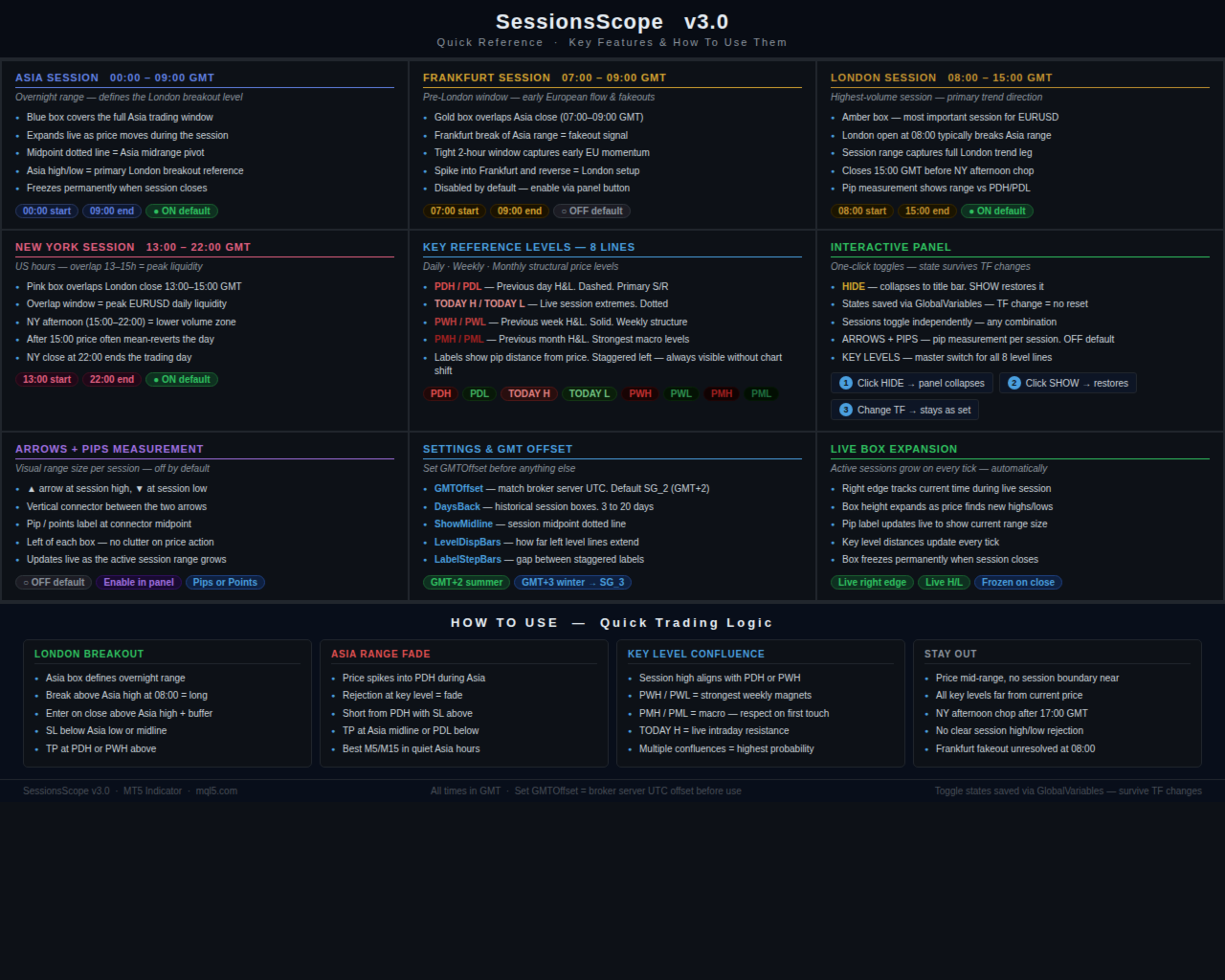Click 'mql5.com' in the footer

216,791
